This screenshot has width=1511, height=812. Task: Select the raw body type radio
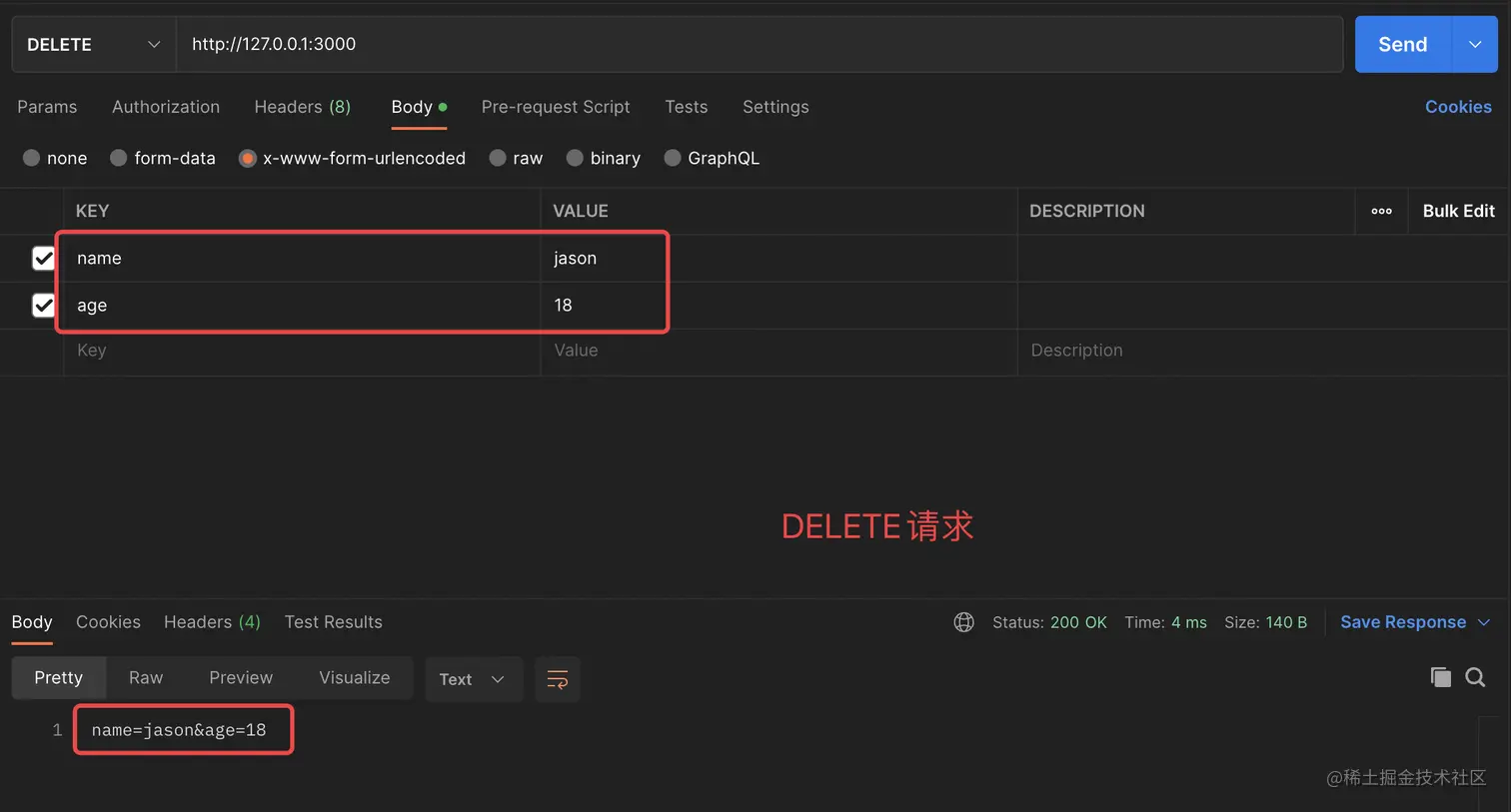(x=497, y=158)
